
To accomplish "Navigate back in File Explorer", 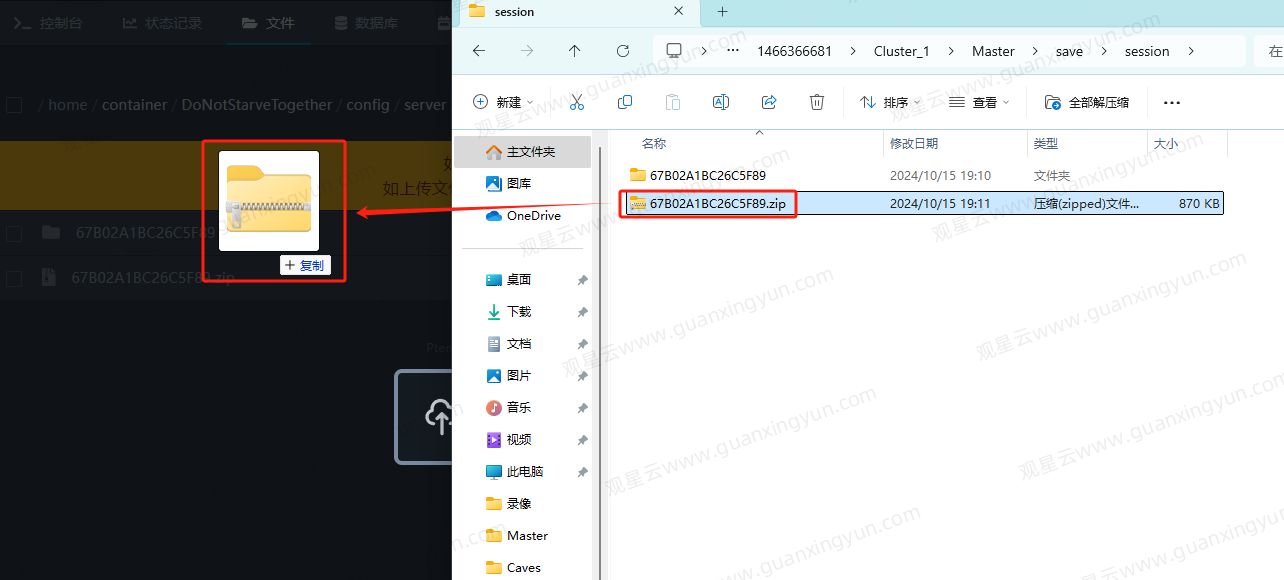I will [x=478, y=51].
